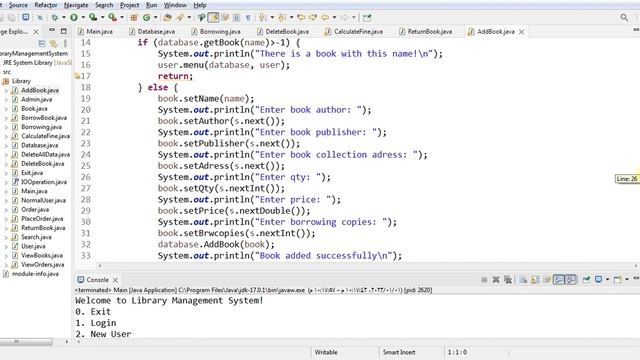Viewport: 640px width, 360px height.
Task: Expand User.java tree node arrow
Action: point(6,247)
